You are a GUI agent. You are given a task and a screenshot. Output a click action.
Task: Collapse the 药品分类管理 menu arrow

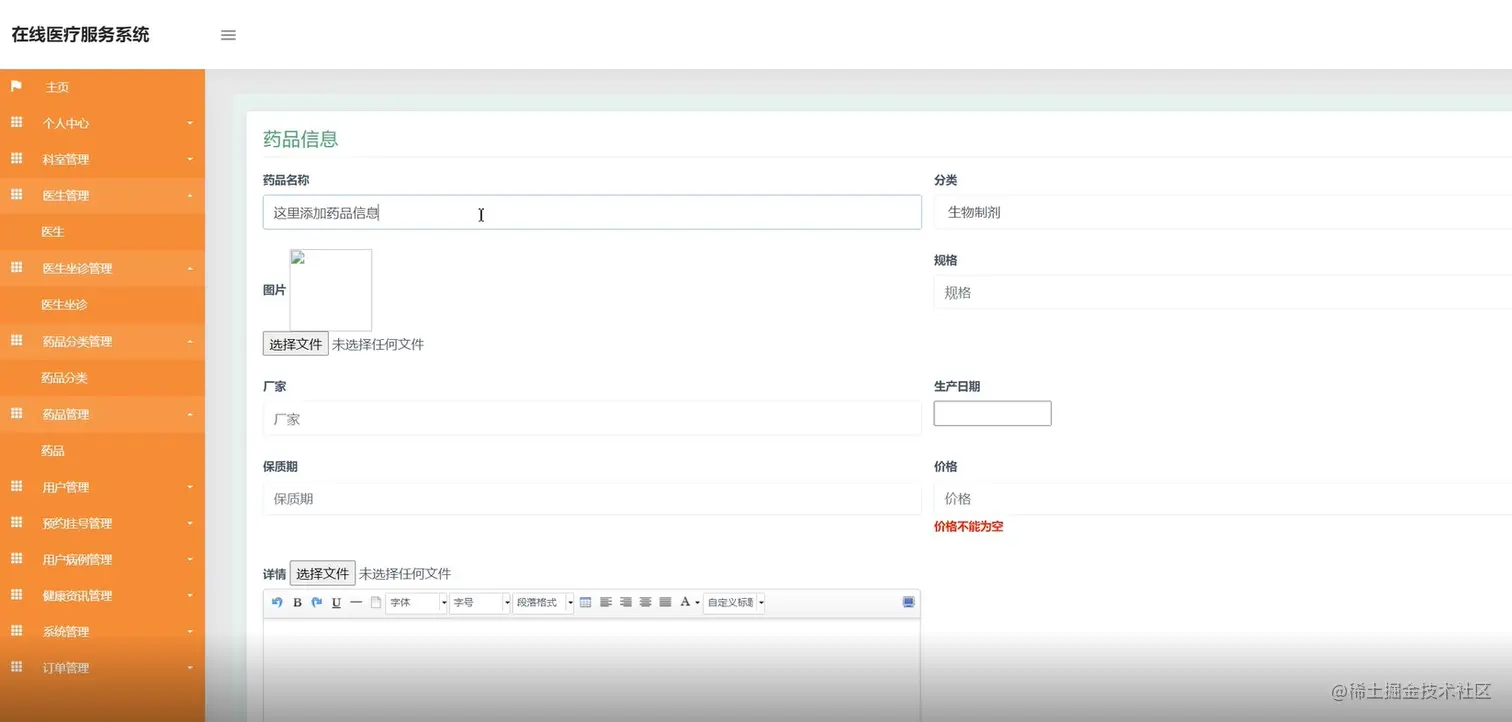190,341
